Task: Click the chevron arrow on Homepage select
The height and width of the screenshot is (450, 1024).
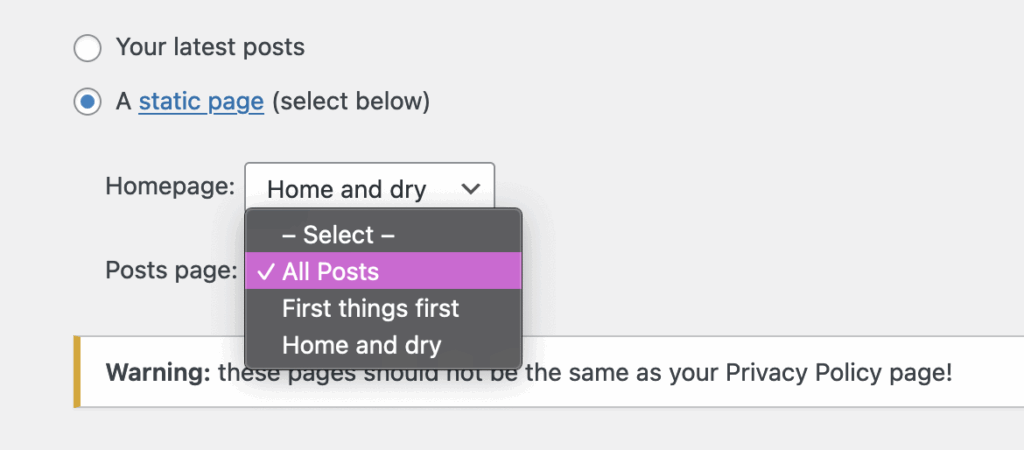Action: 470,188
